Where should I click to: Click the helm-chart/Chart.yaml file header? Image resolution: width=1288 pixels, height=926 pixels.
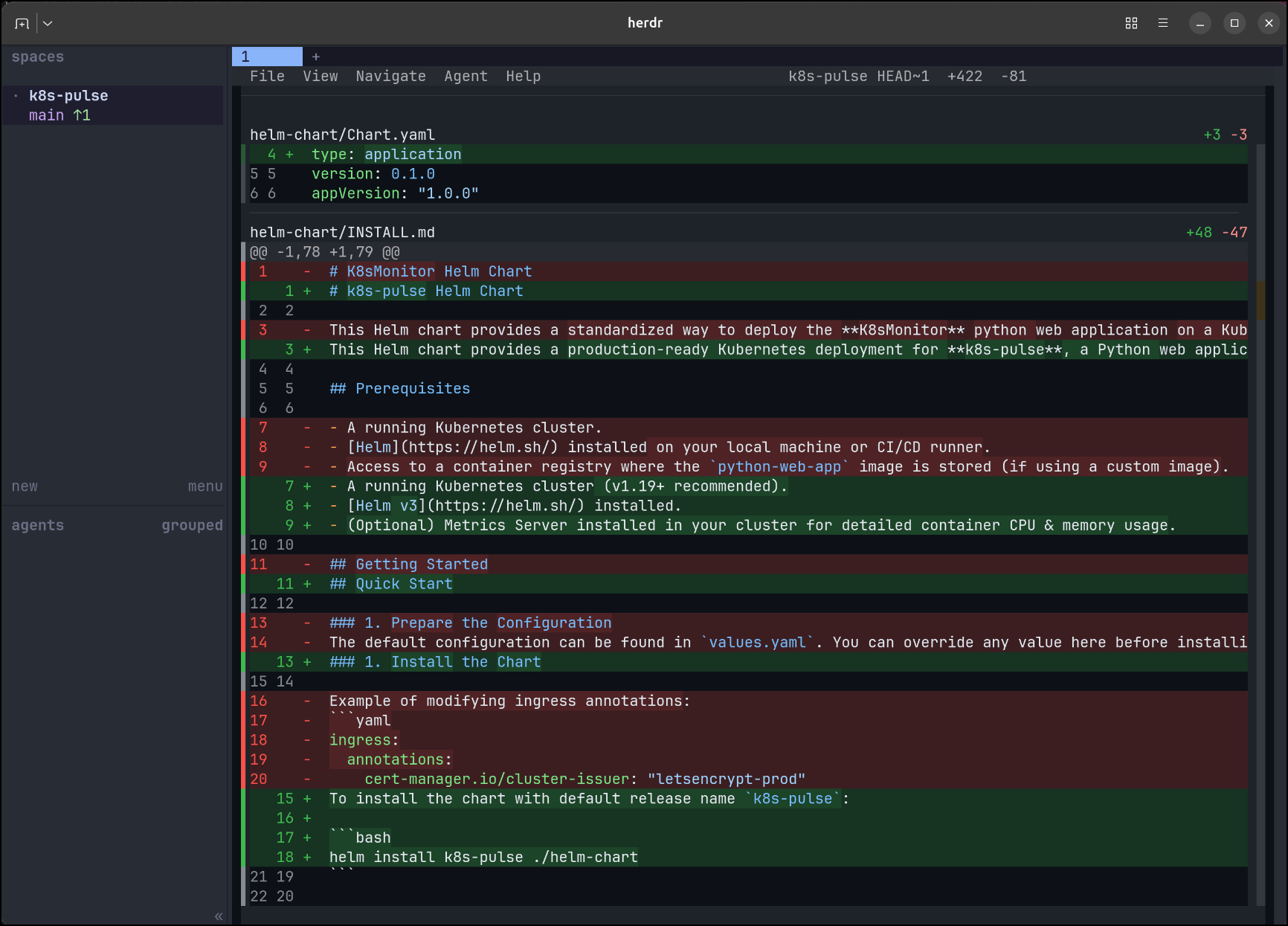(x=342, y=135)
